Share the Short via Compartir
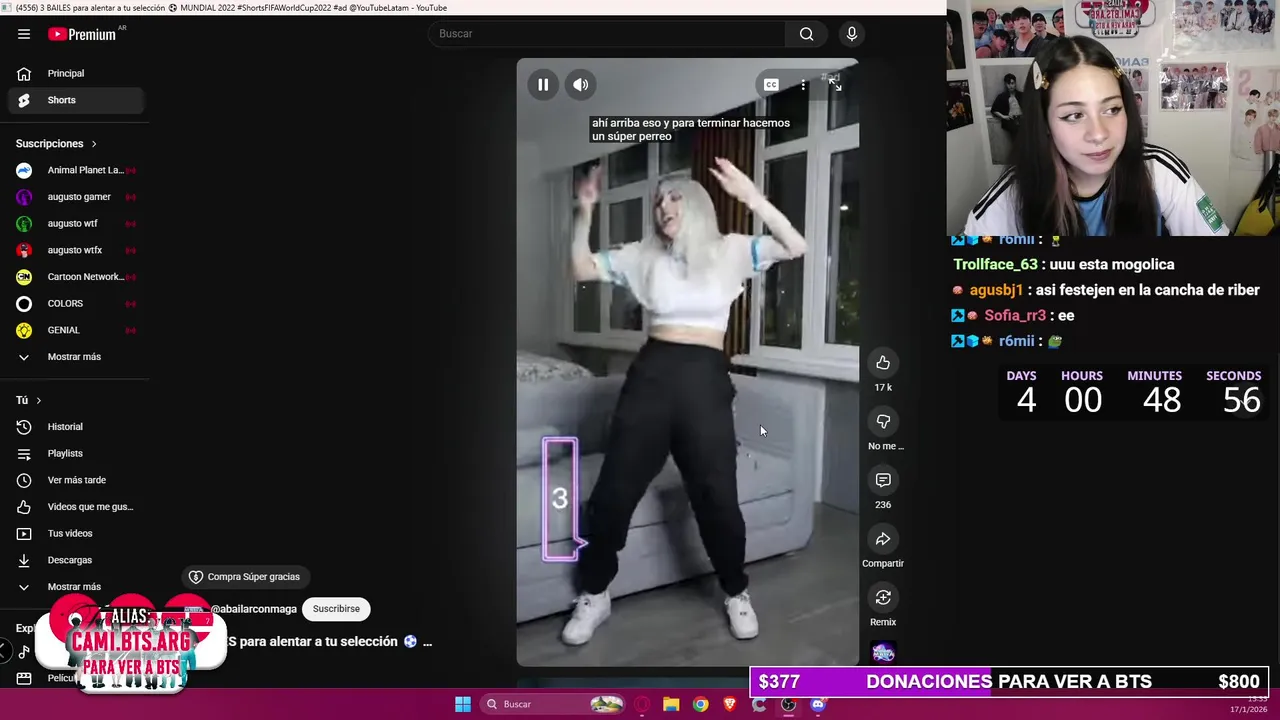The width and height of the screenshot is (1280, 720). pos(883,540)
